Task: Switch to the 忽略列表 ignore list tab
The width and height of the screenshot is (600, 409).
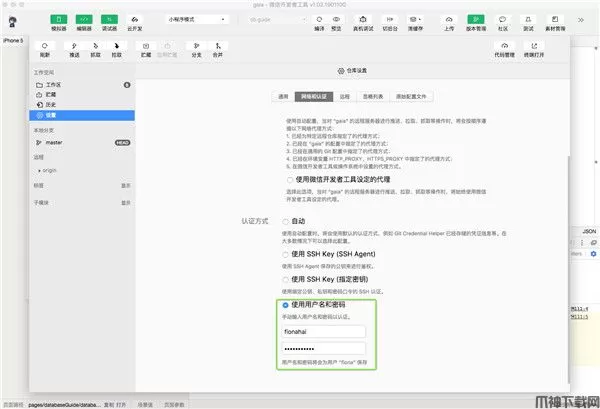Action: pyautogui.click(x=373, y=96)
